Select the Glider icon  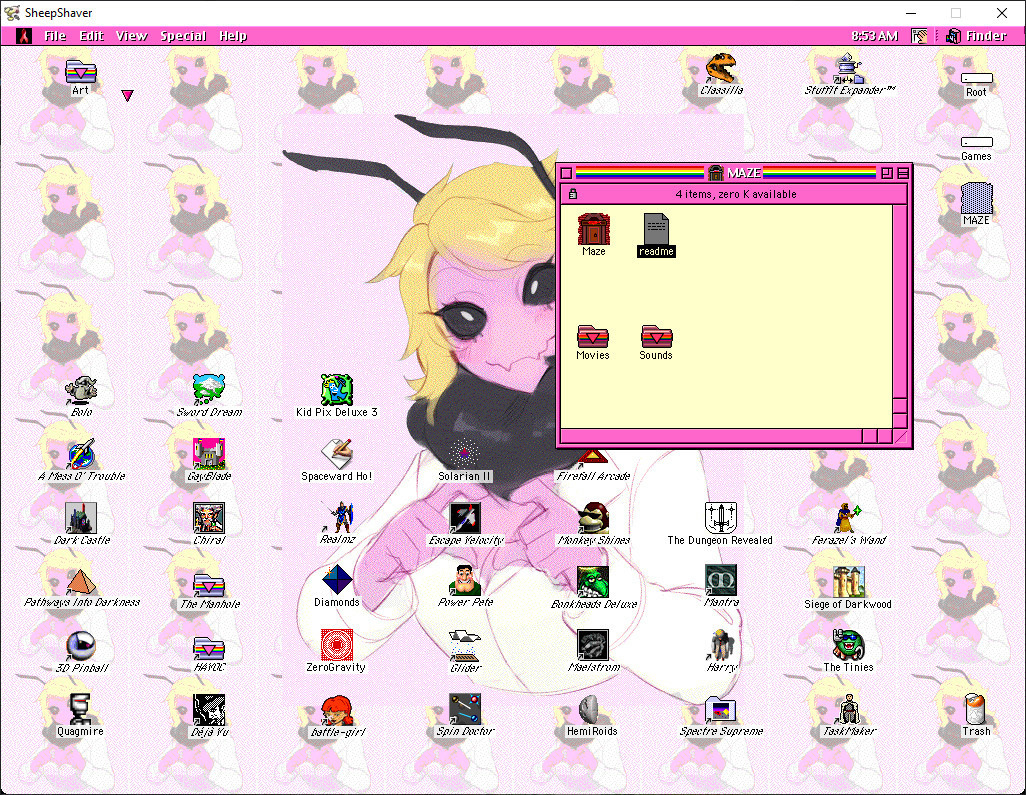(465, 646)
